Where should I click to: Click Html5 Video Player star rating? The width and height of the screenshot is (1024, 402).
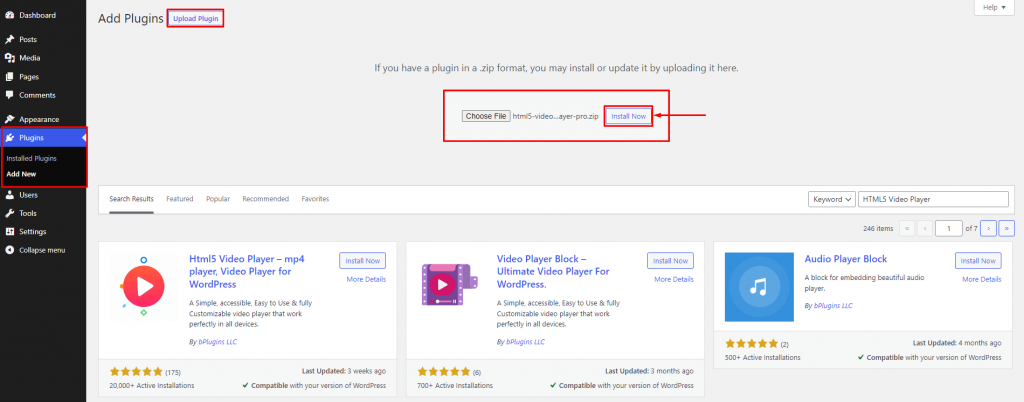coord(136,371)
